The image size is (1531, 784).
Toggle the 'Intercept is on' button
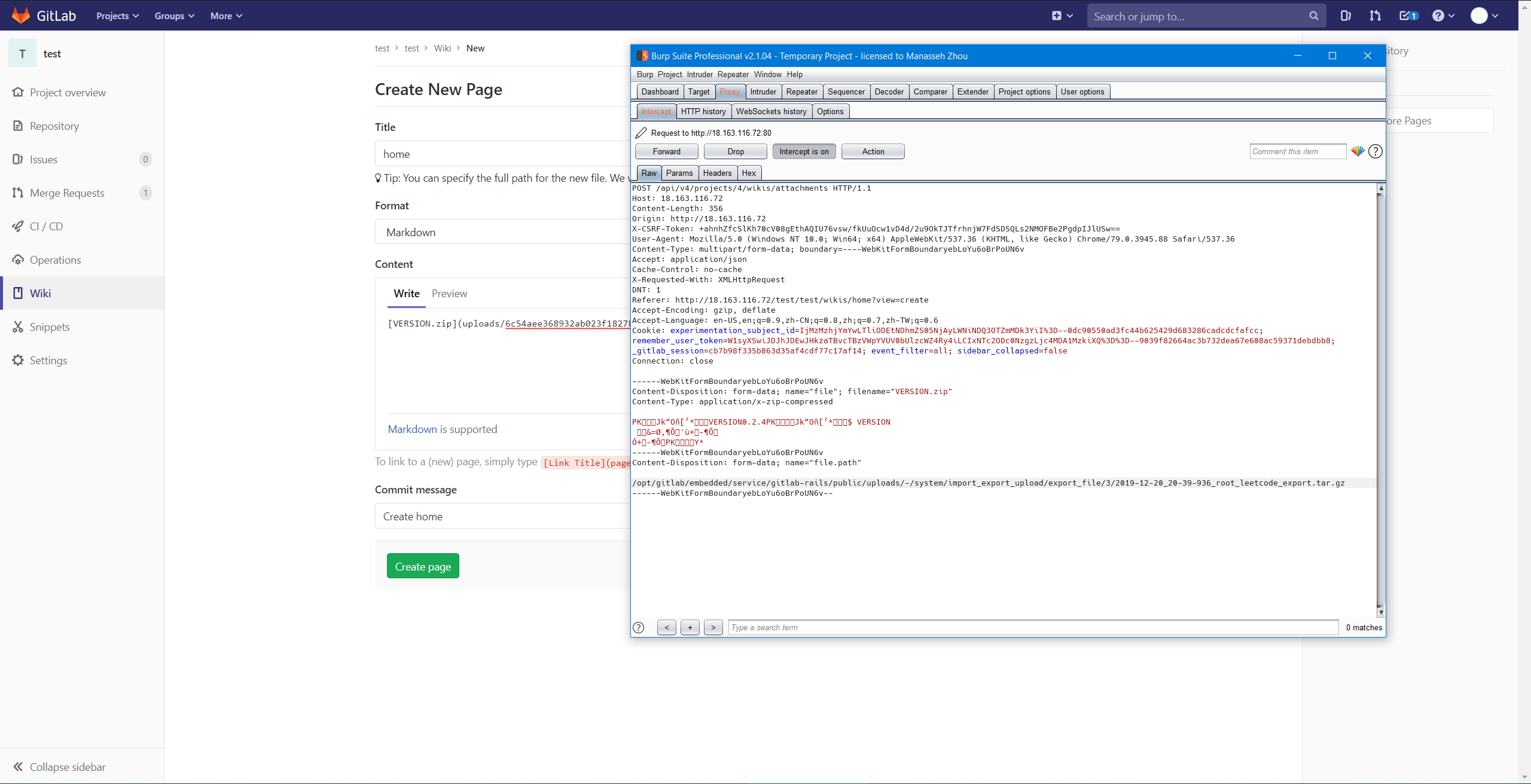tap(804, 151)
